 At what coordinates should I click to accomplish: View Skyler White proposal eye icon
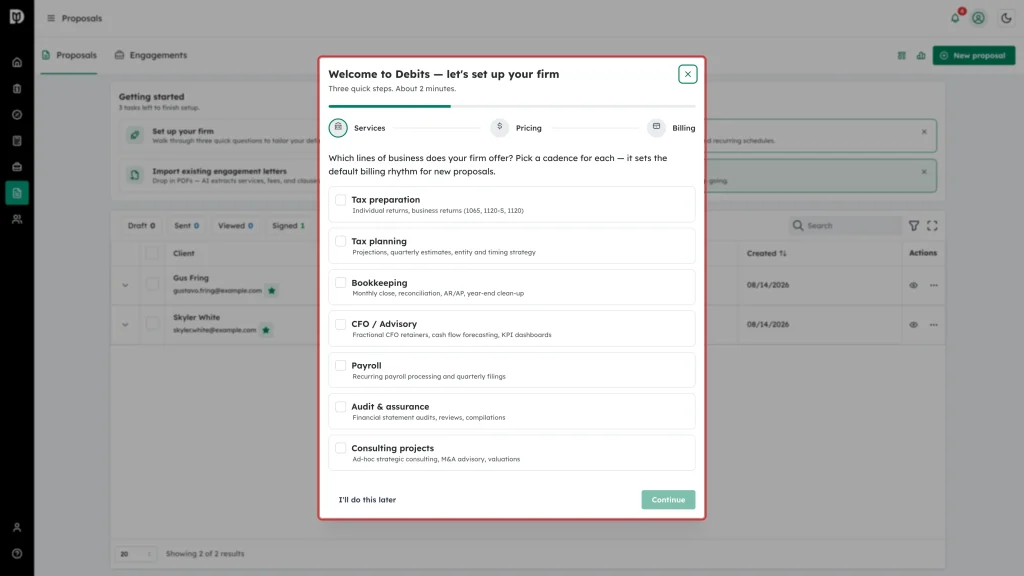[914, 325]
